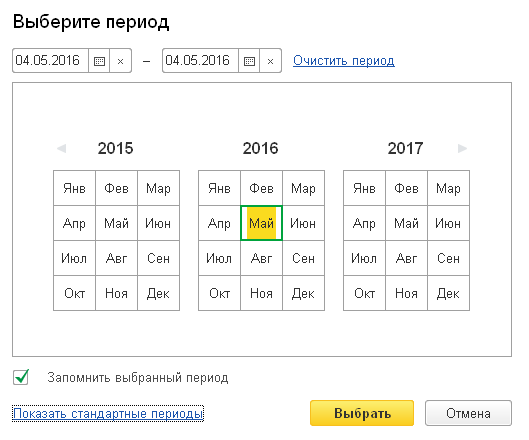Select Июн in 2016
This screenshot has height=440, width=529.
coord(303,223)
